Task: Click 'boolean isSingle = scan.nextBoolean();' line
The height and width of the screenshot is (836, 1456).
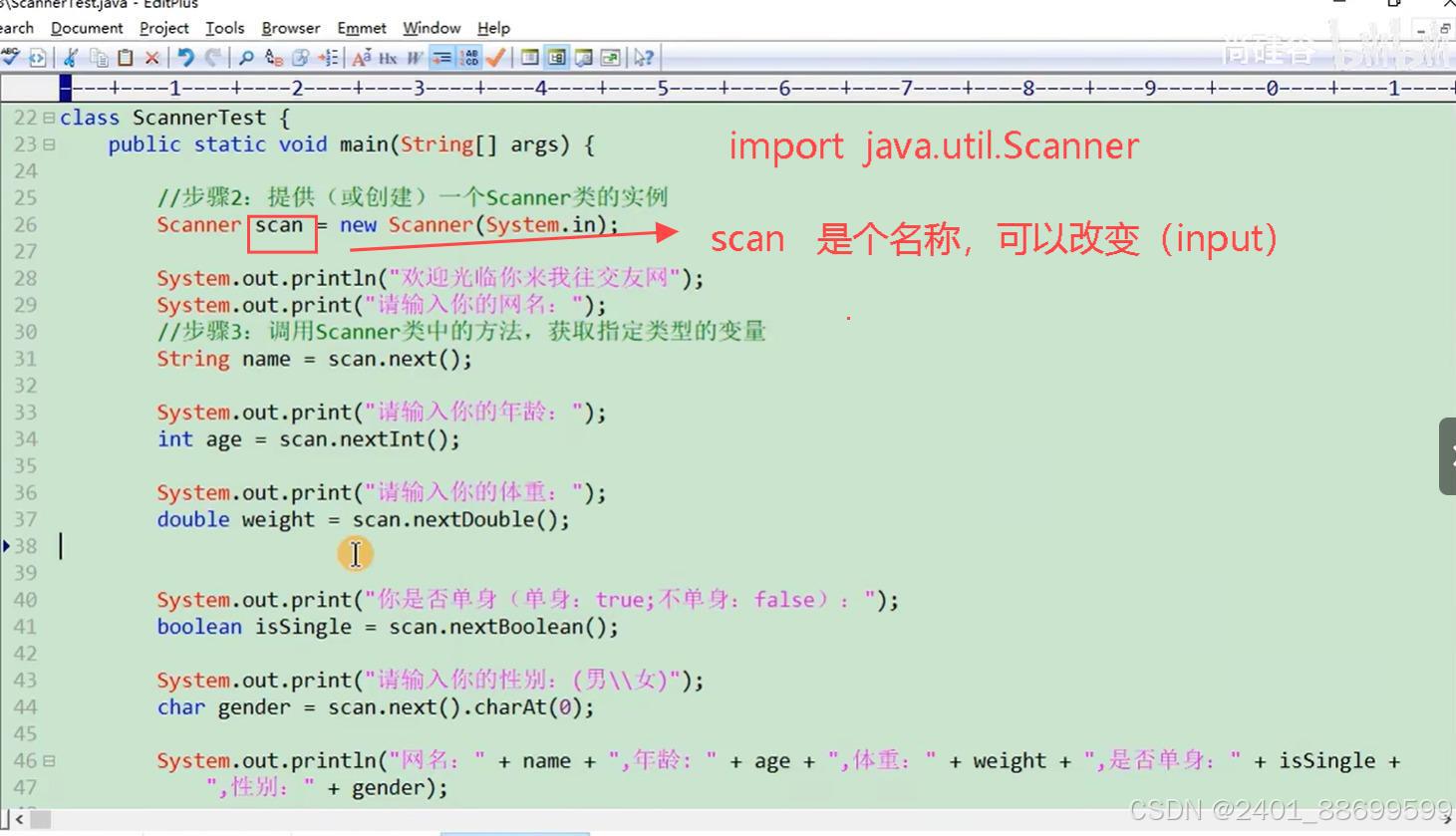Action: point(388,627)
